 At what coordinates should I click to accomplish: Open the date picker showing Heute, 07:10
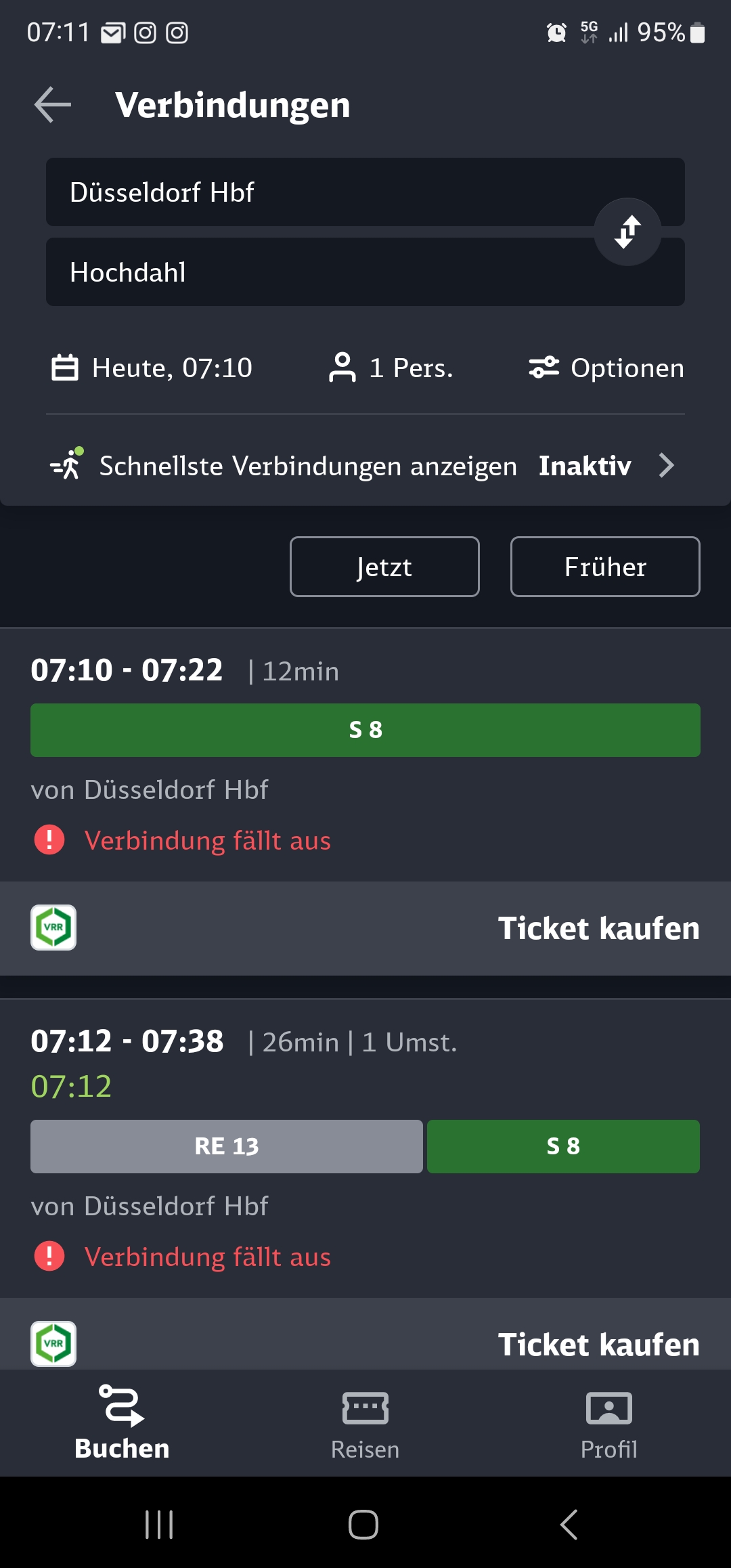pos(152,368)
